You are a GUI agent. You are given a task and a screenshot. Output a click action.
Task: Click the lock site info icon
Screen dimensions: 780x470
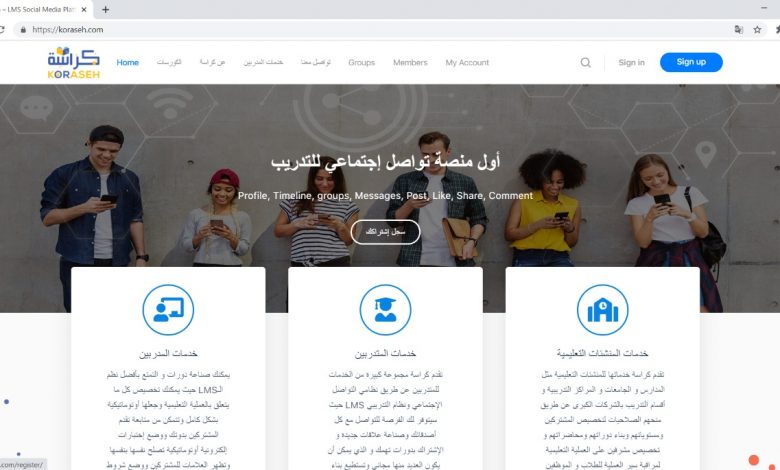(23, 30)
